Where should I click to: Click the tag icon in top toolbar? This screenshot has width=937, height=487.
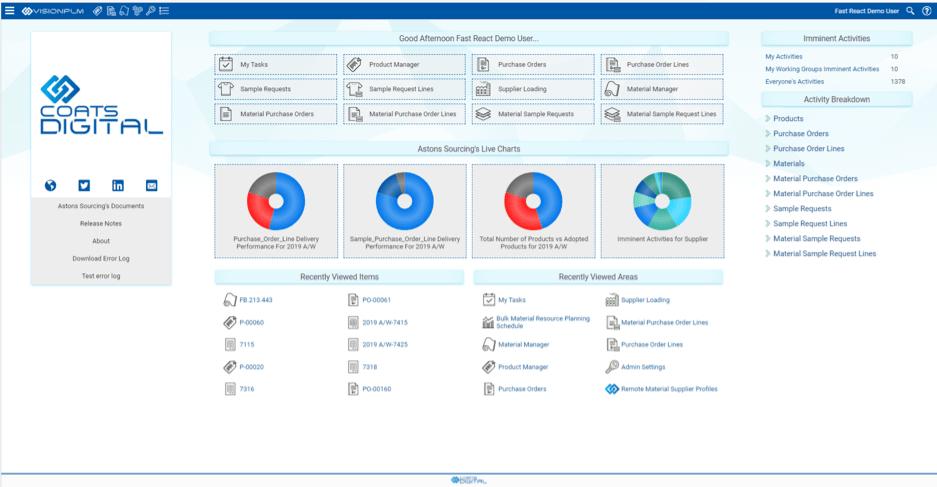point(97,11)
